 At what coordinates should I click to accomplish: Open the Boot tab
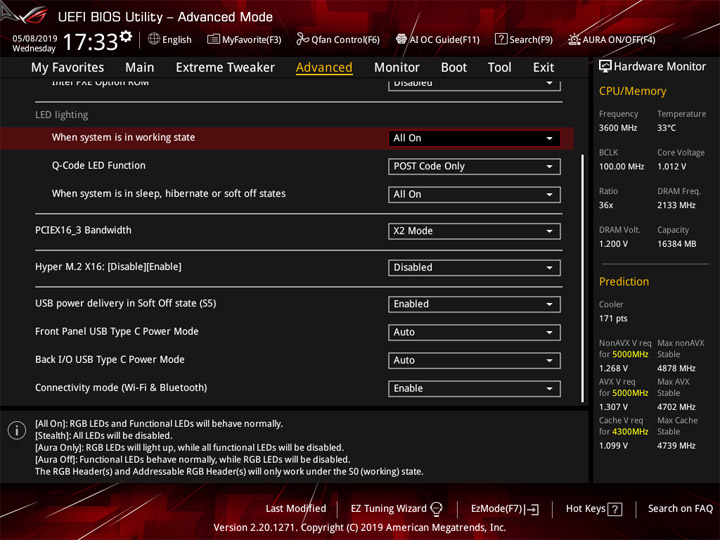click(x=454, y=68)
